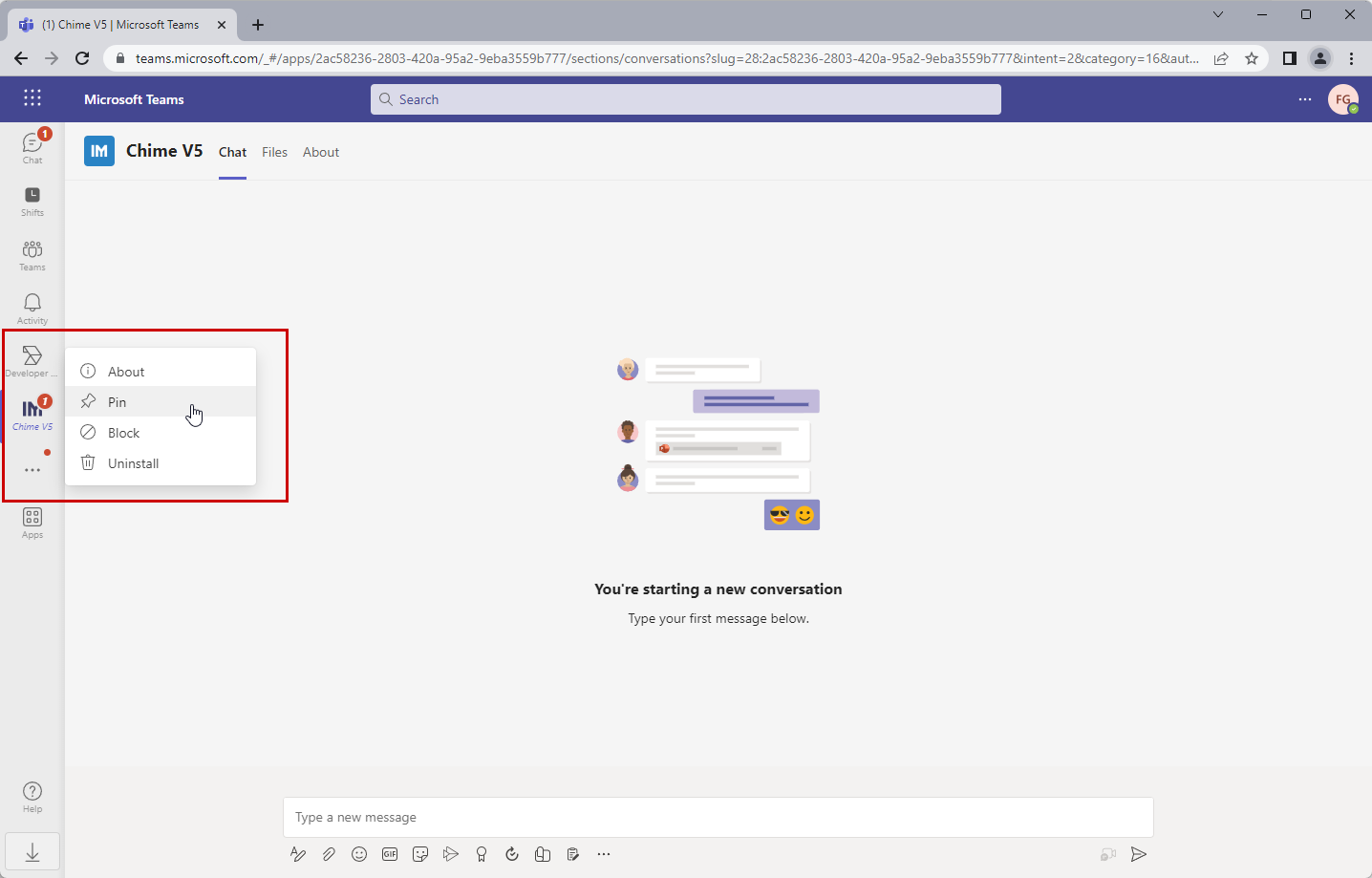Show more messaging extensions ellipsis

[x=604, y=854]
